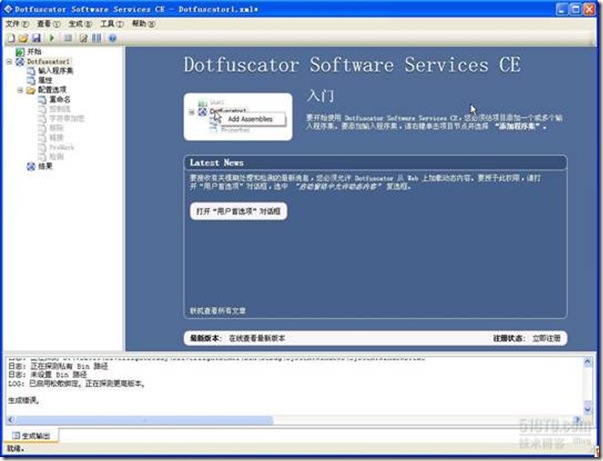Open the 帮助 menu
The image size is (603, 461).
coord(143,24)
